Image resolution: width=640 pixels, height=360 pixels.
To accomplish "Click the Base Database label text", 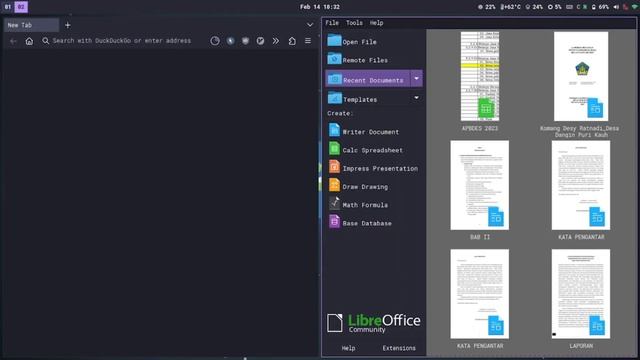I will pos(367,224).
